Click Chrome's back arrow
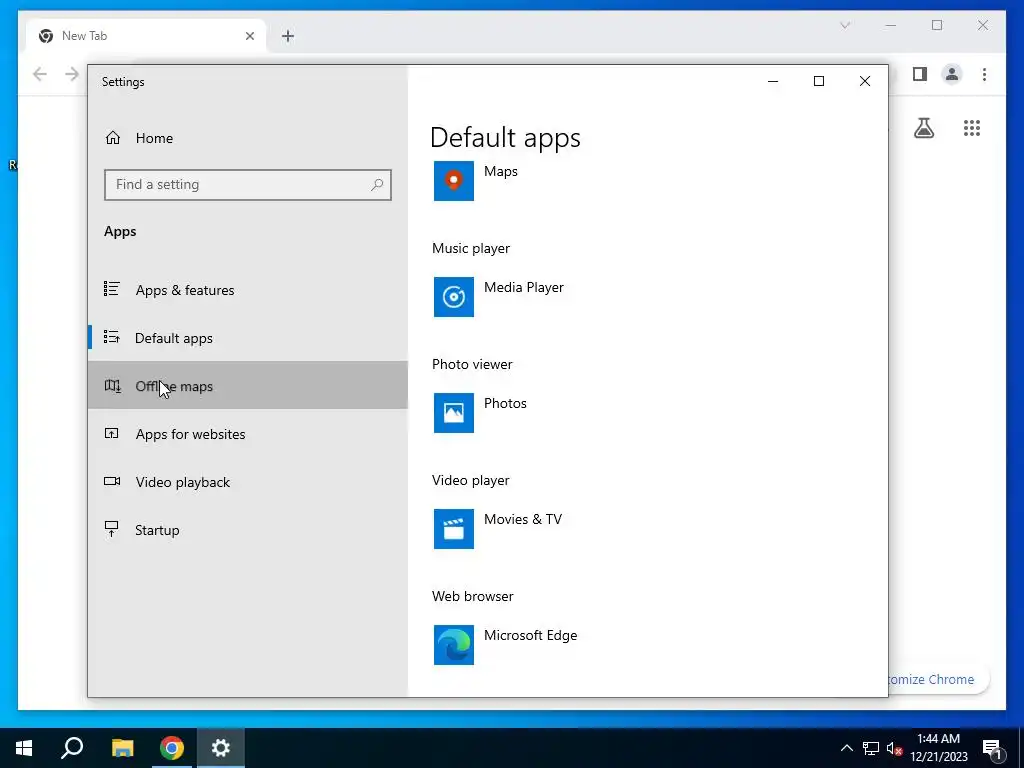 click(x=40, y=74)
